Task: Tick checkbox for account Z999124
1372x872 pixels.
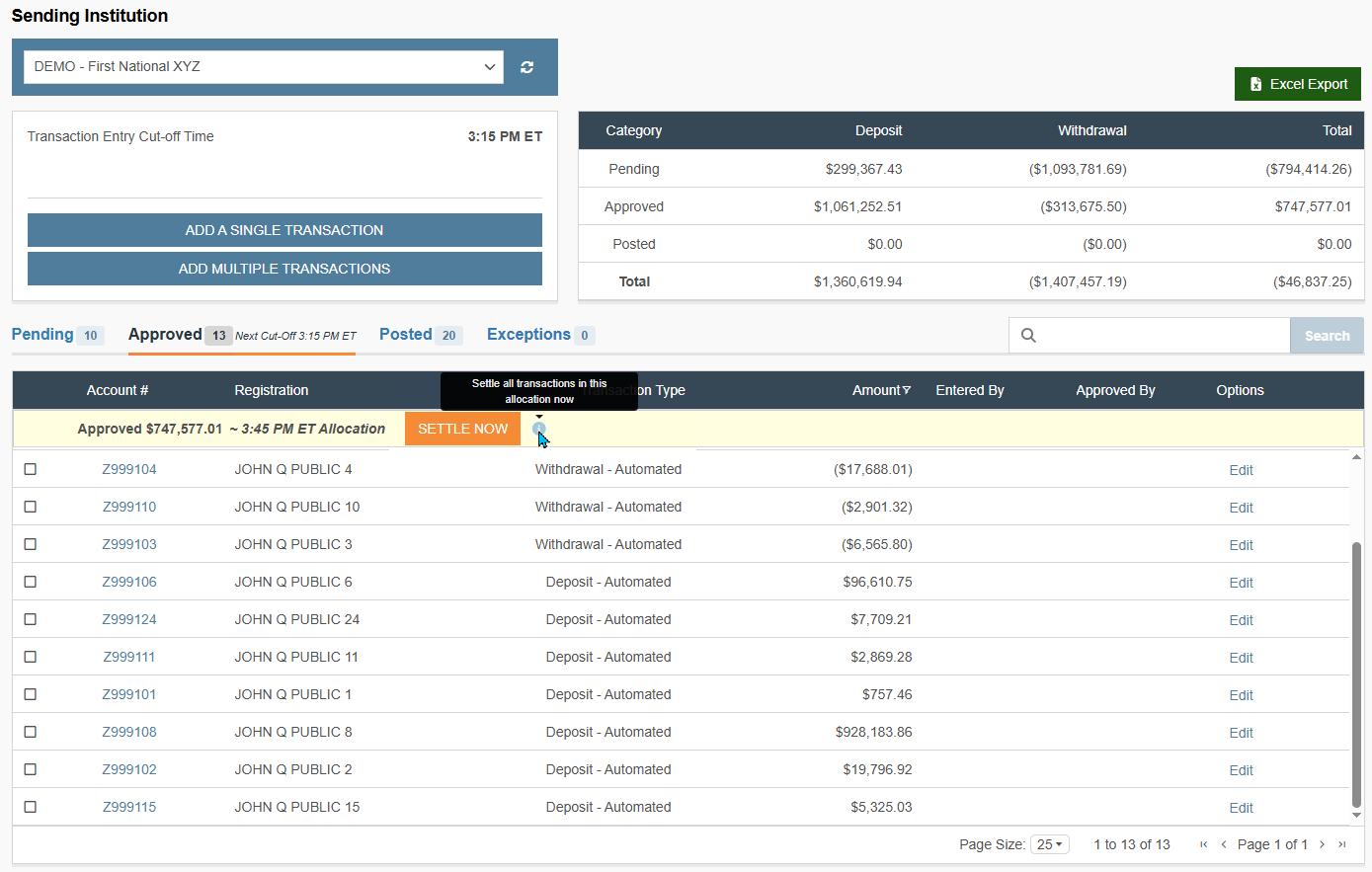Action: (x=31, y=619)
